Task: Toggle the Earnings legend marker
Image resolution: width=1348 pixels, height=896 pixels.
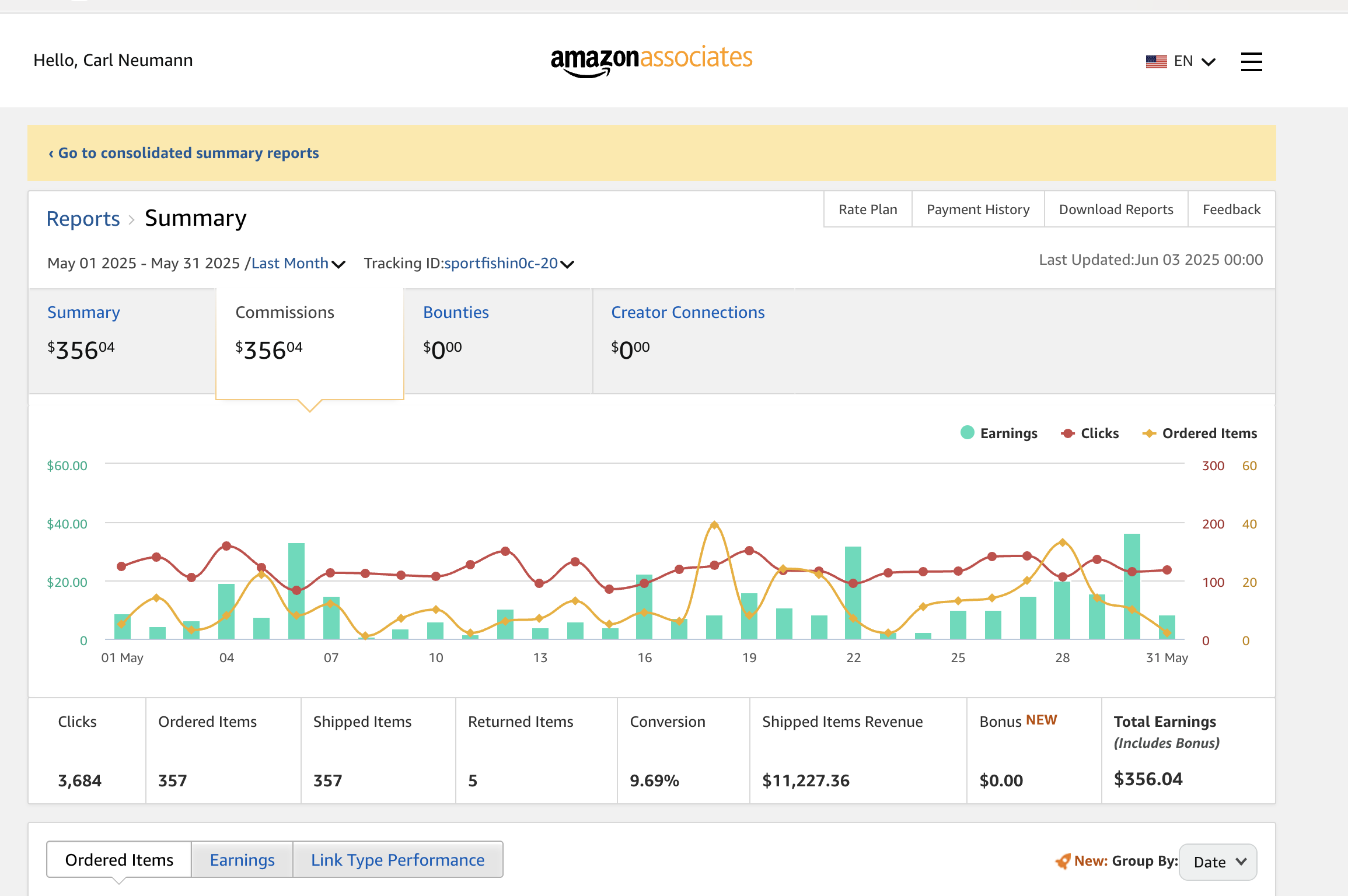Action: (x=967, y=432)
